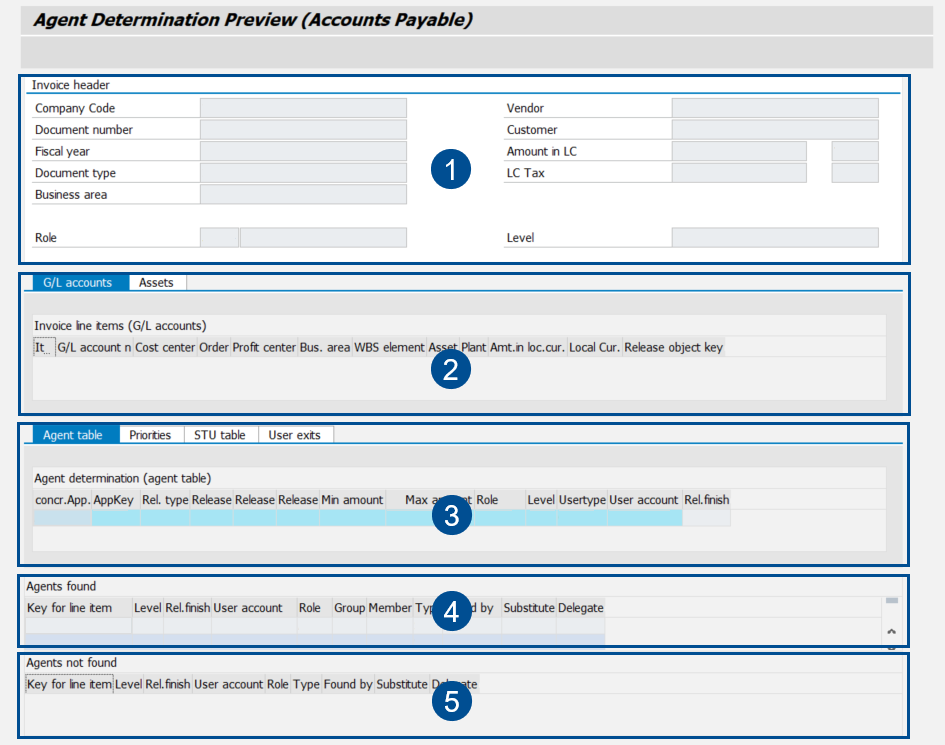
Task: Click the Level field in invoice header
Action: [x=775, y=238]
